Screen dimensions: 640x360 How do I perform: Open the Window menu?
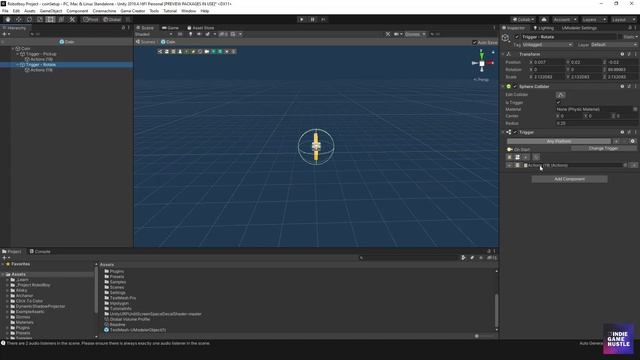pyautogui.click(x=189, y=11)
